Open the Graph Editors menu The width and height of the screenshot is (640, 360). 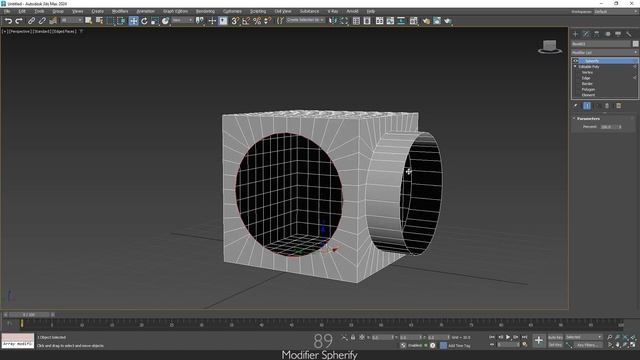click(176, 11)
